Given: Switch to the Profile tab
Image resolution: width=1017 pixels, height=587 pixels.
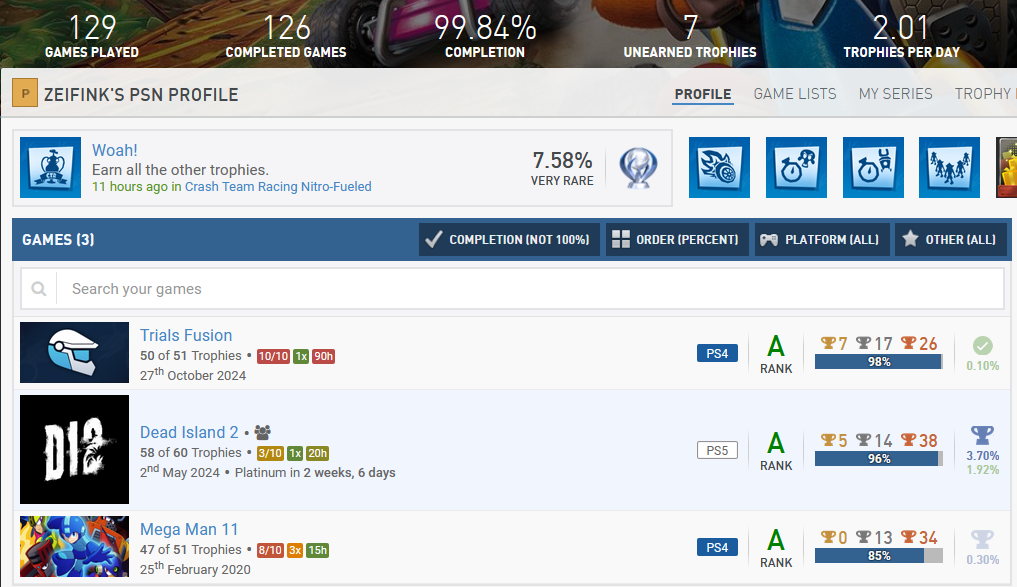Looking at the screenshot, I should [703, 94].
